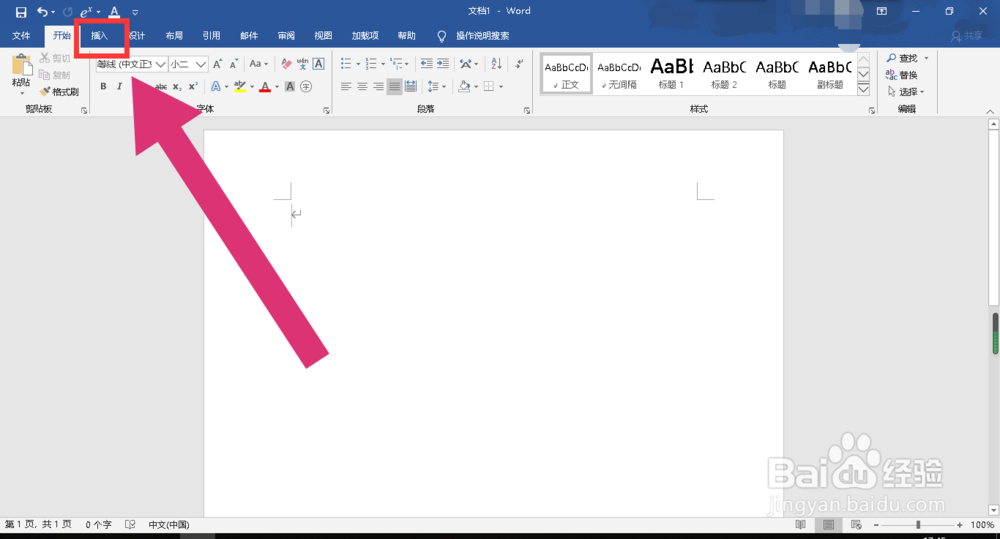Viewport: 1000px width, 539px height.
Task: Apply bulleted list
Action: pos(346,64)
